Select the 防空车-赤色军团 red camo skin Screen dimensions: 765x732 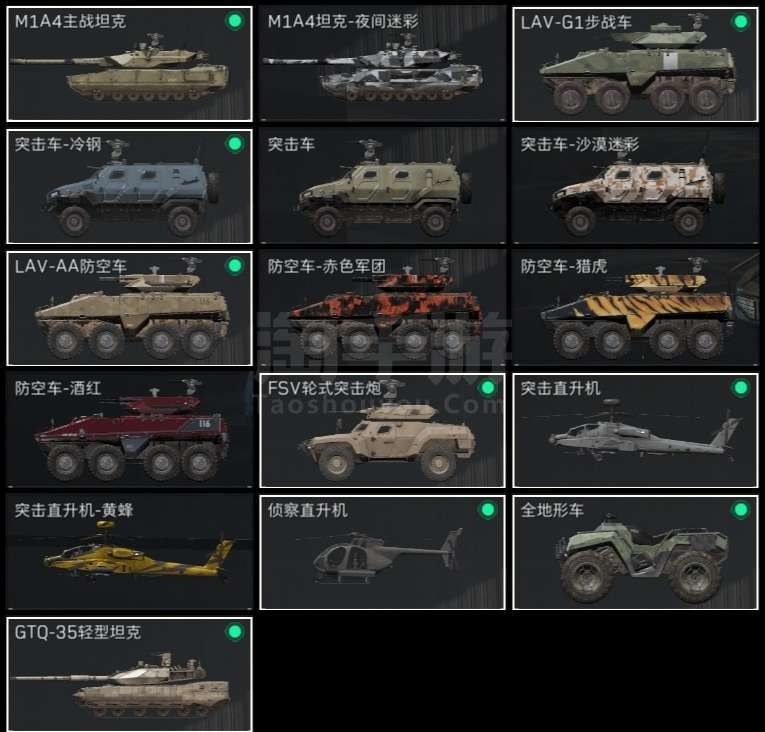[382, 308]
